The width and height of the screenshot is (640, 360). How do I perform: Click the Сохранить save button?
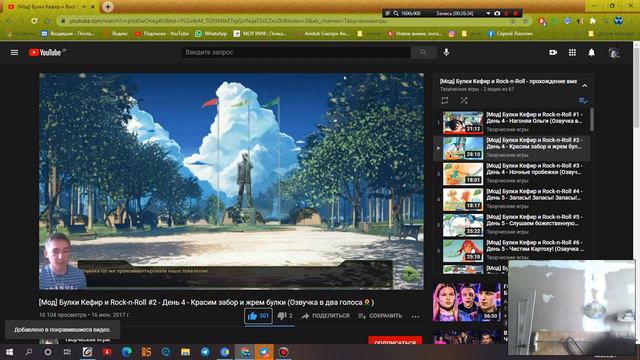[380, 316]
